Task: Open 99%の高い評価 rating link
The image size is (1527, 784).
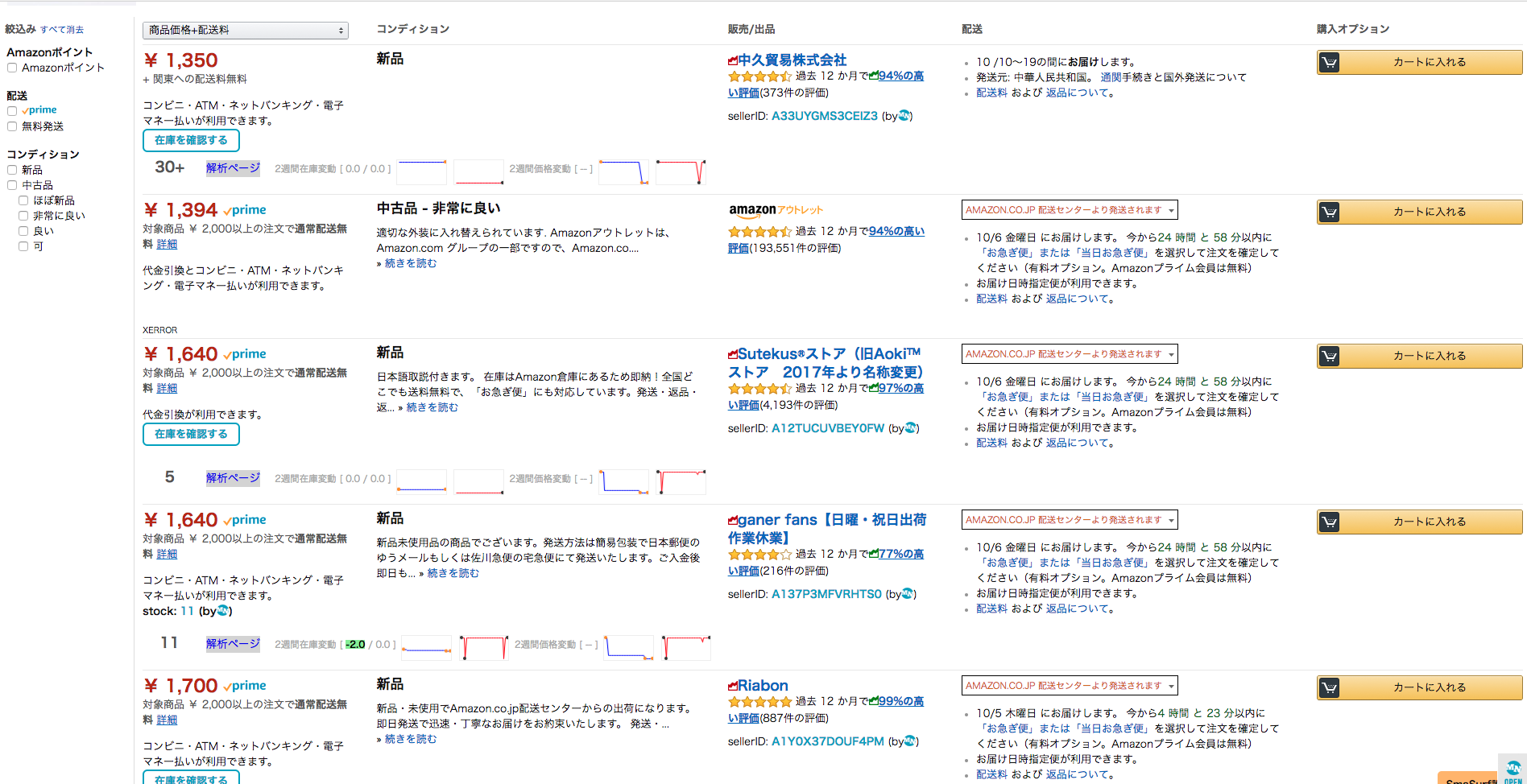Action: tap(826, 710)
